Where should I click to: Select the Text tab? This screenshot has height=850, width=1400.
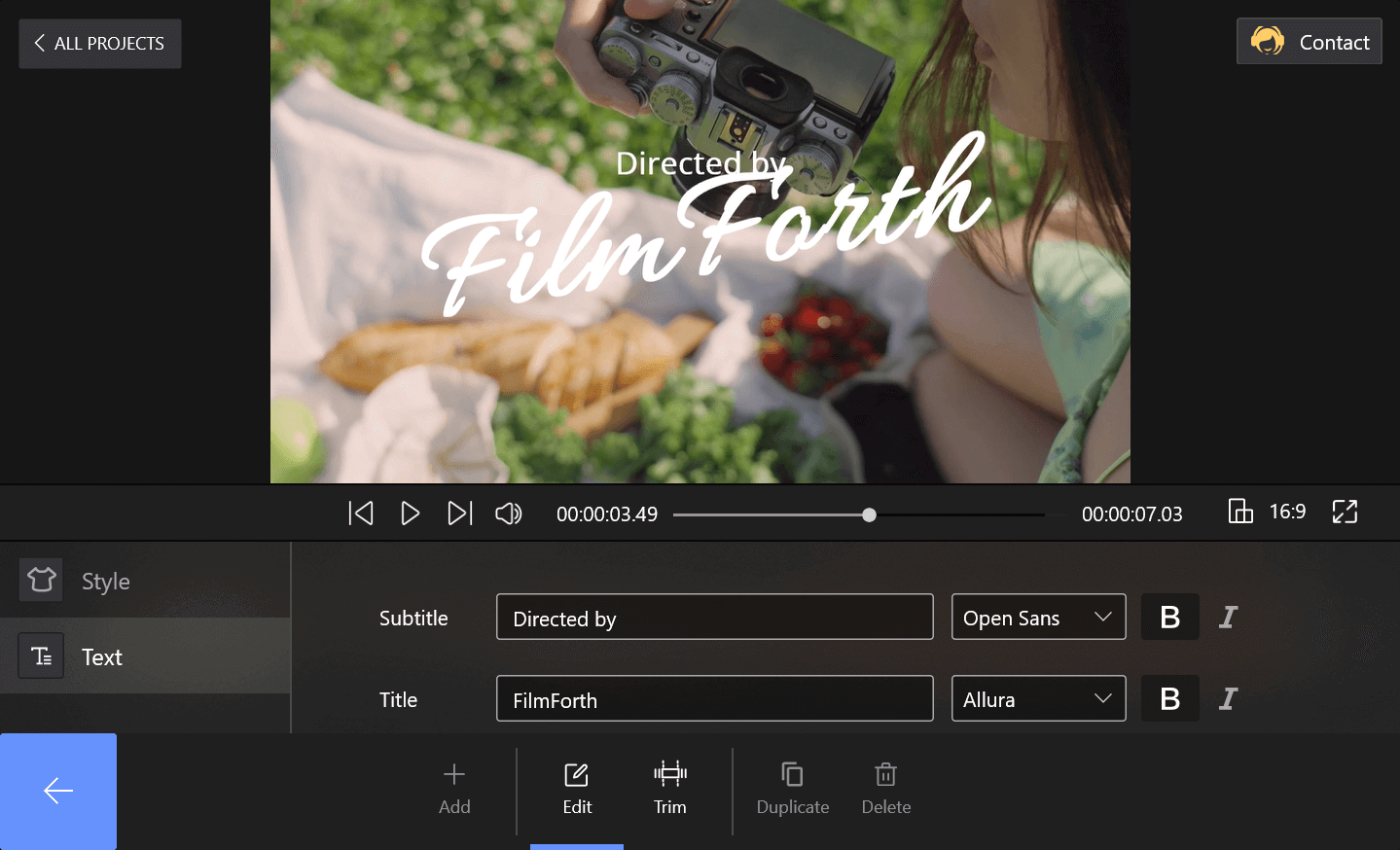[145, 656]
